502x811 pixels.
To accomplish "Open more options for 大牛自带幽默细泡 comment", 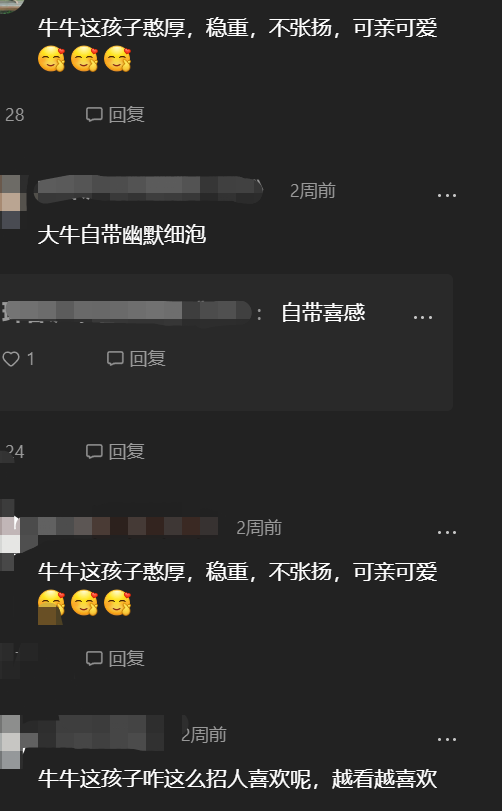I will [447, 195].
